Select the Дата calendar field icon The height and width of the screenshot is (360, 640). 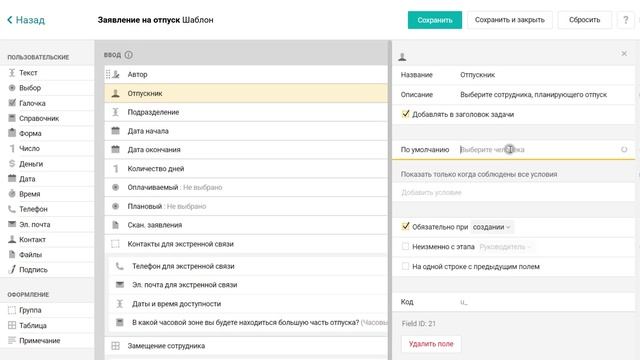[x=12, y=178]
